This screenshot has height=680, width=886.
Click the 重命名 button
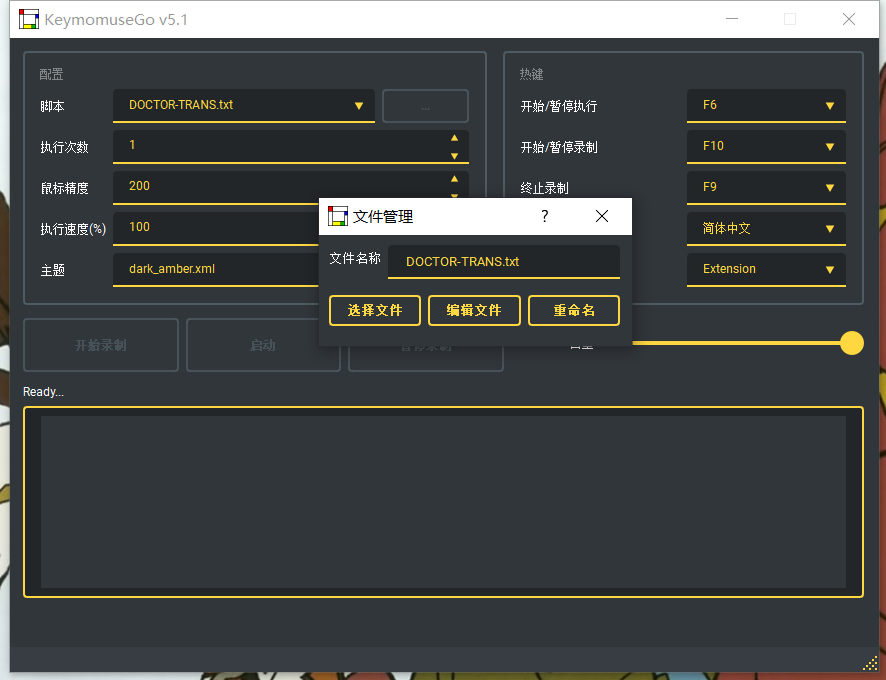tap(574, 311)
